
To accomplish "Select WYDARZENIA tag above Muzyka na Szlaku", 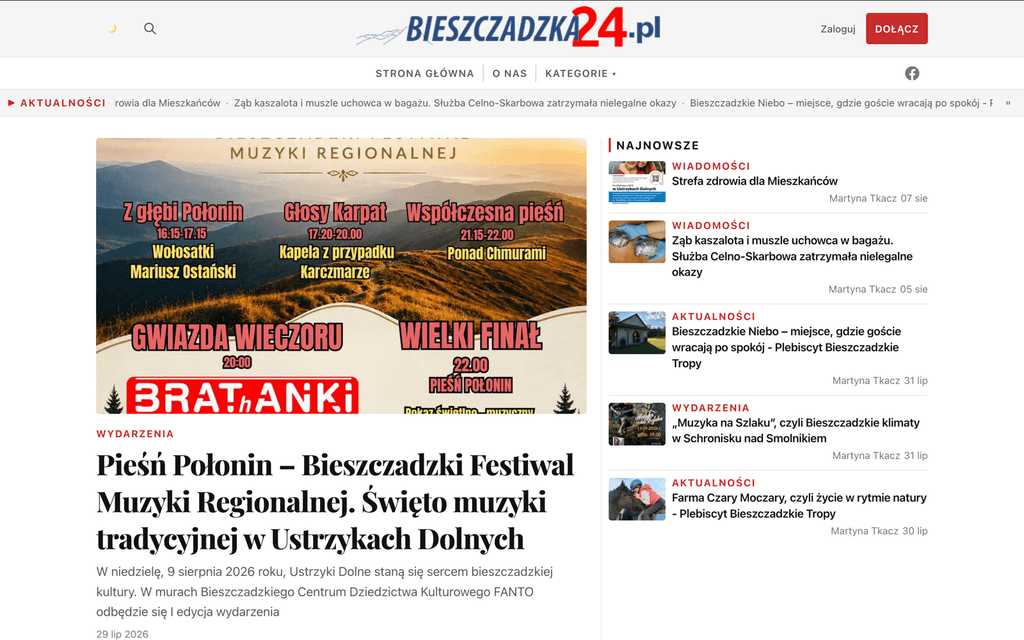I will (711, 408).
